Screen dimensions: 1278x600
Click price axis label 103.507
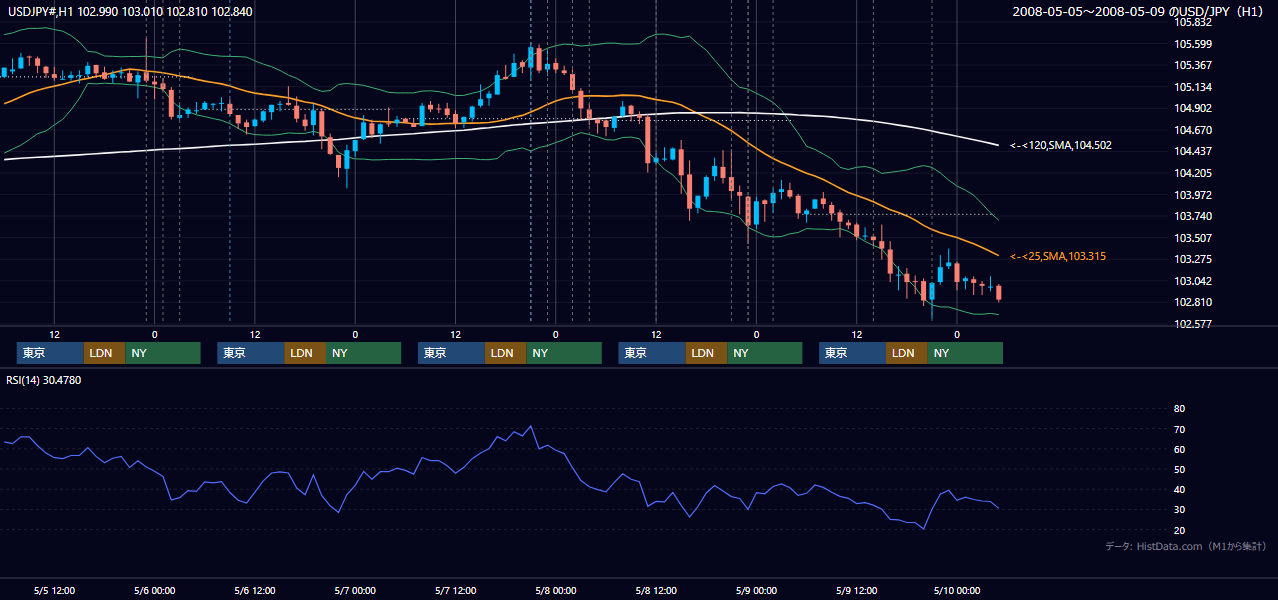[1193, 238]
